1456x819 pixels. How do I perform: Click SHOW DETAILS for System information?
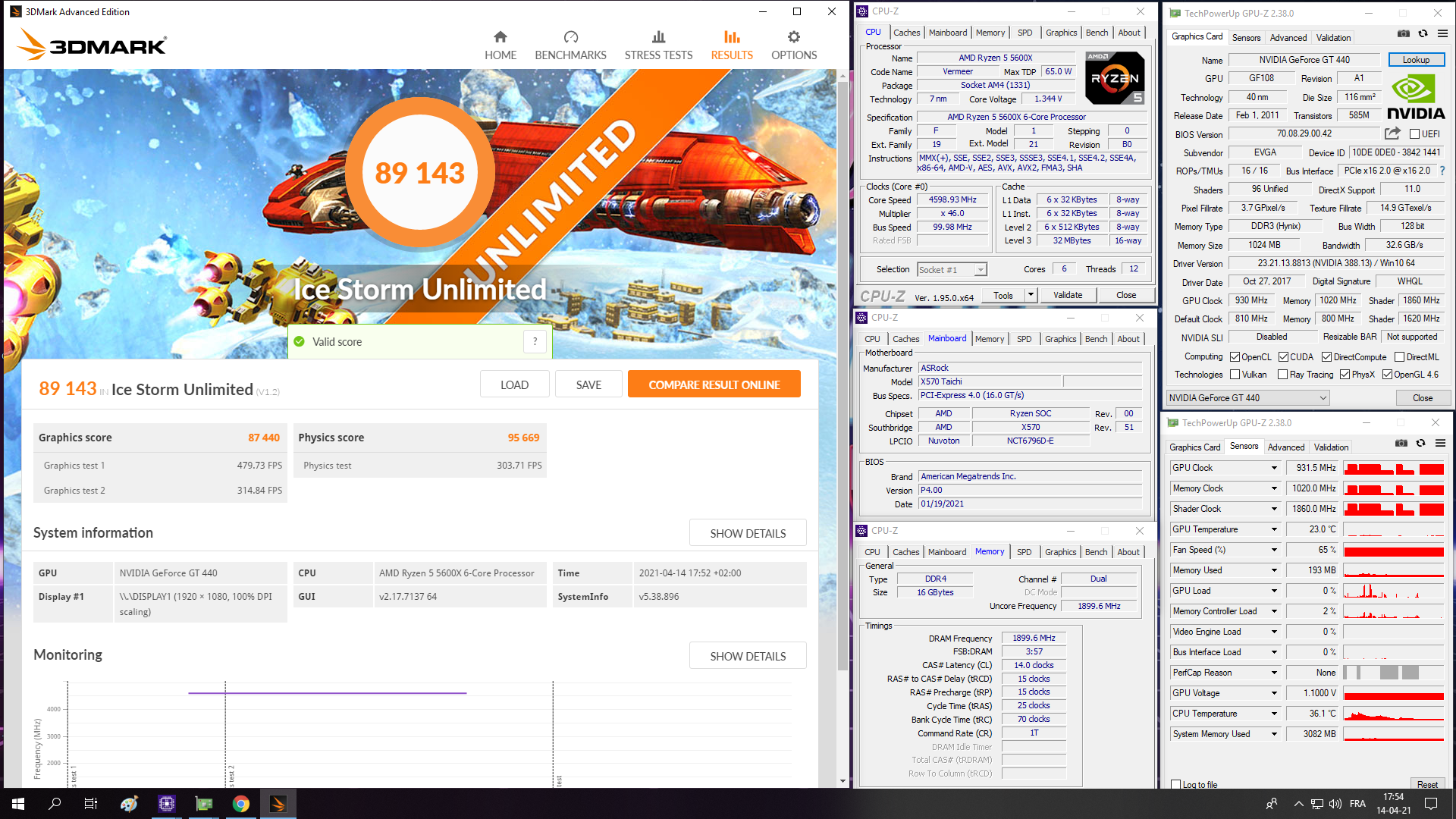pos(748,533)
